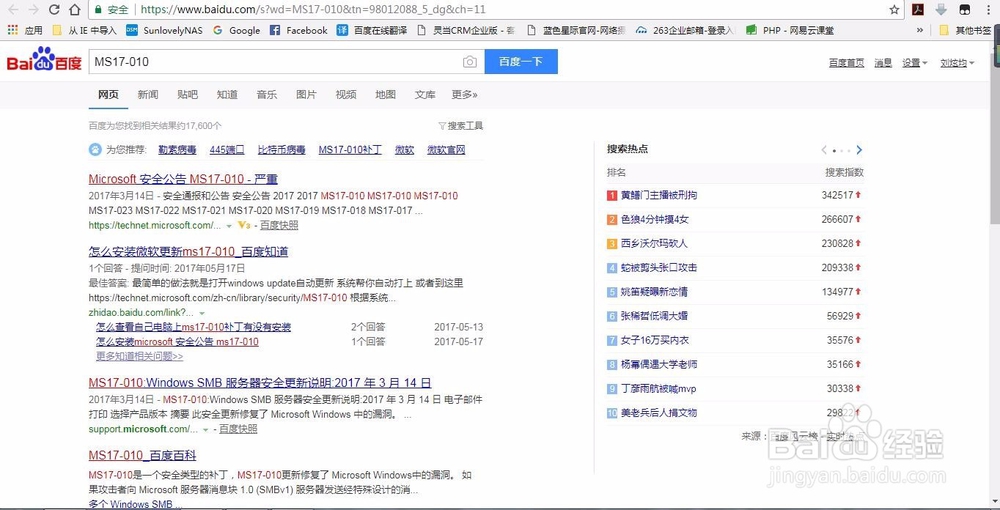Switch to 贴吧 tab
1000x510 pixels.
(188, 94)
